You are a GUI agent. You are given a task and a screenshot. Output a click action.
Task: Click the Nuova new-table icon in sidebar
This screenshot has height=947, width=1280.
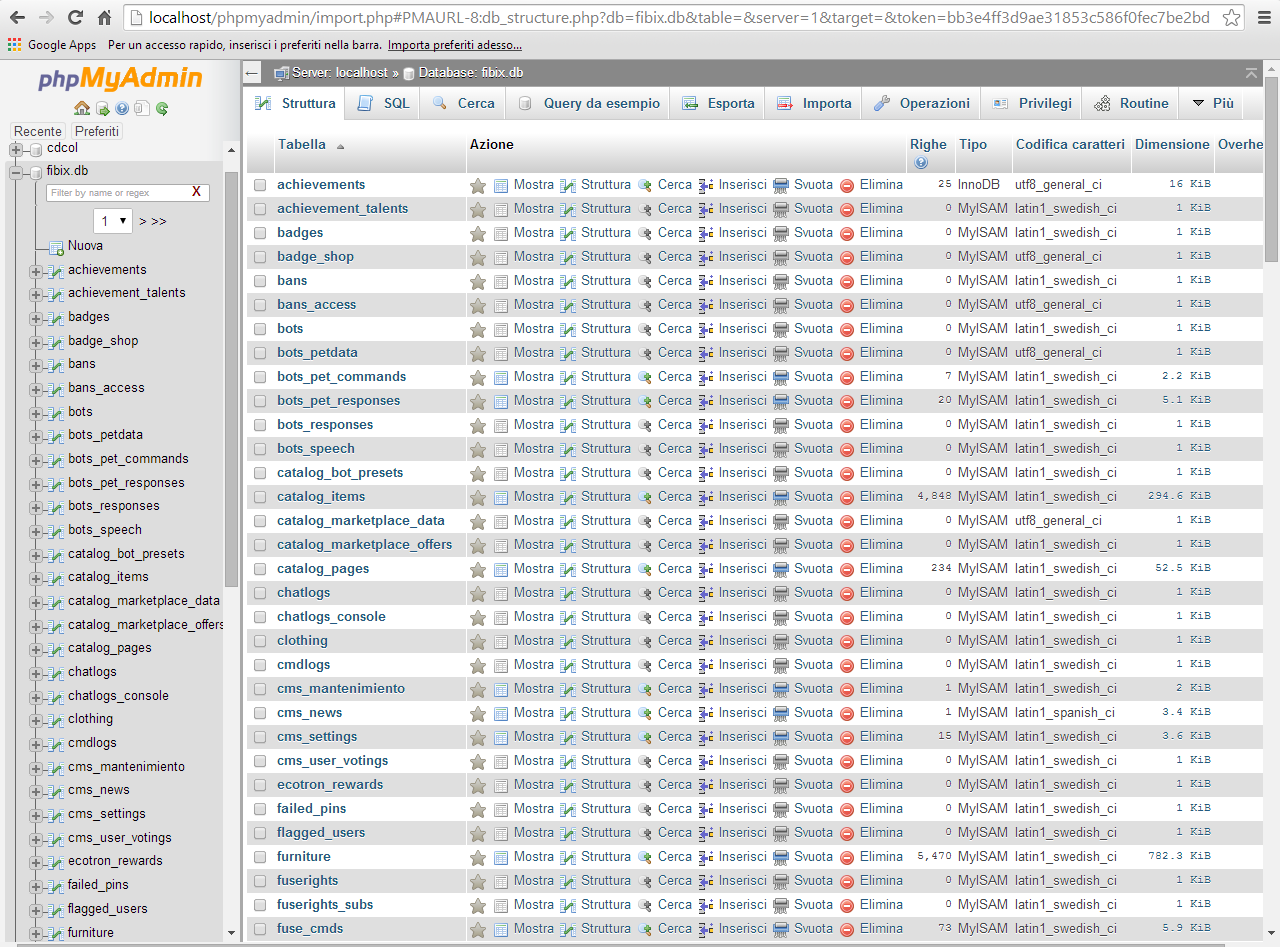[x=56, y=246]
